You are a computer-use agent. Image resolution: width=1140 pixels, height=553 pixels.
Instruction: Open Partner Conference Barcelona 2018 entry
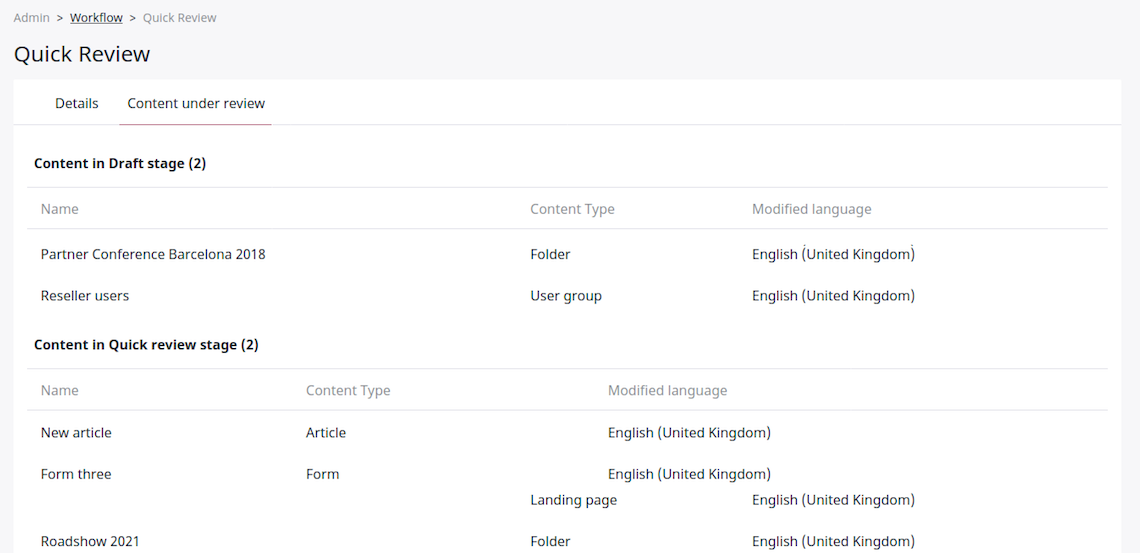(x=153, y=254)
